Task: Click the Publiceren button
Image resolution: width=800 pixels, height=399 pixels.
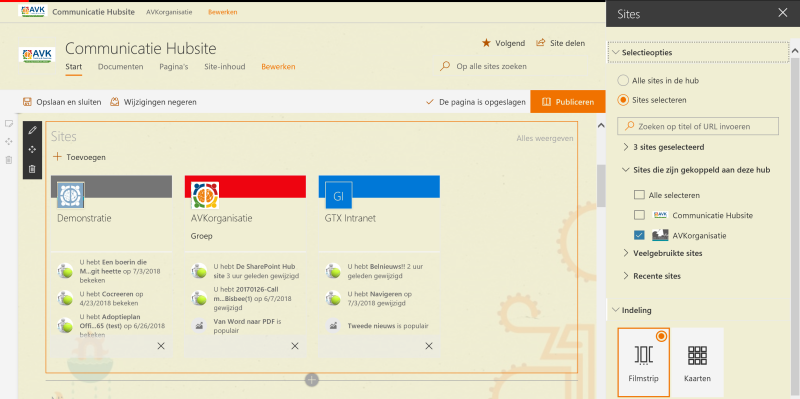Action: pos(568,102)
